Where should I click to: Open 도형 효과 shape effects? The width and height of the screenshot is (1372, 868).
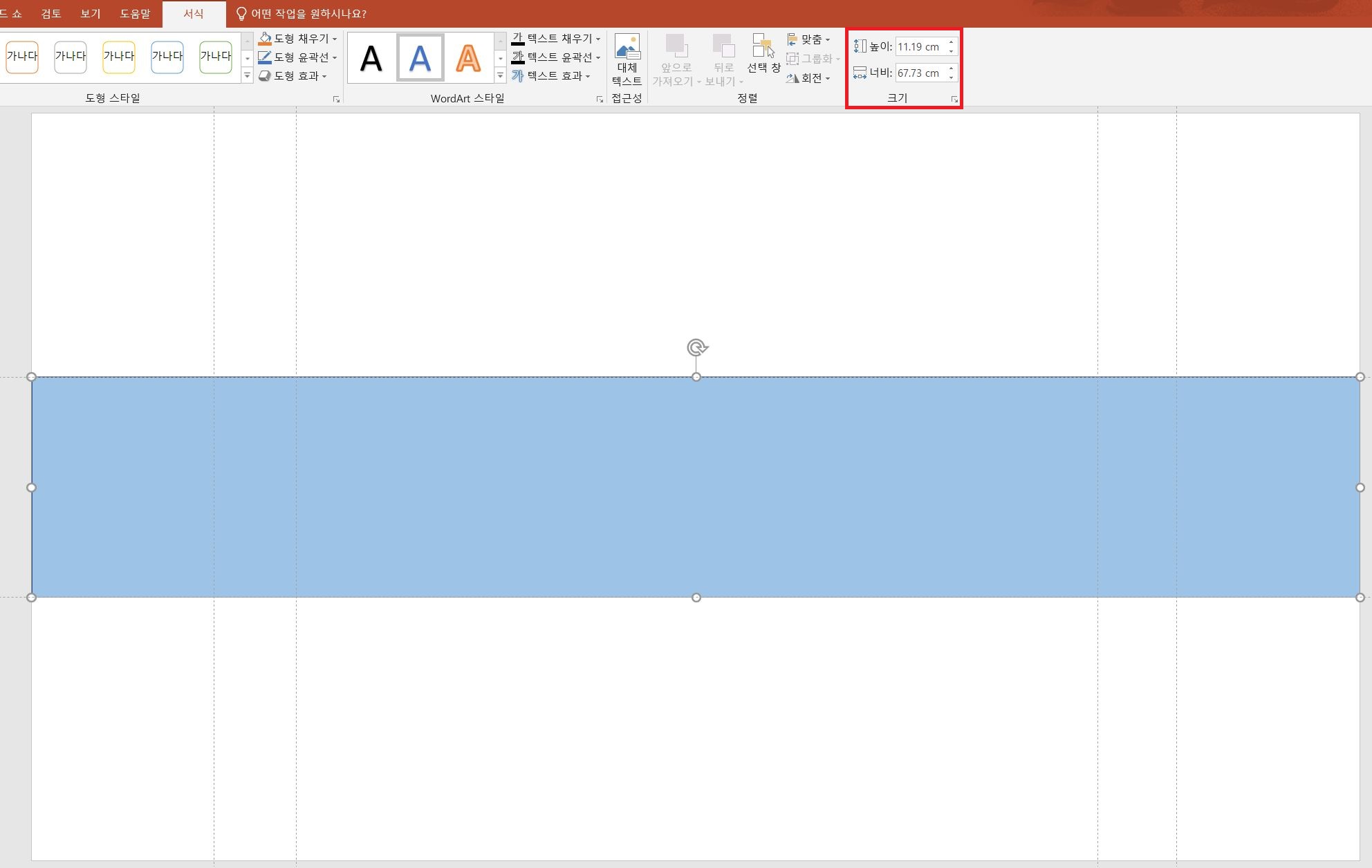point(293,76)
